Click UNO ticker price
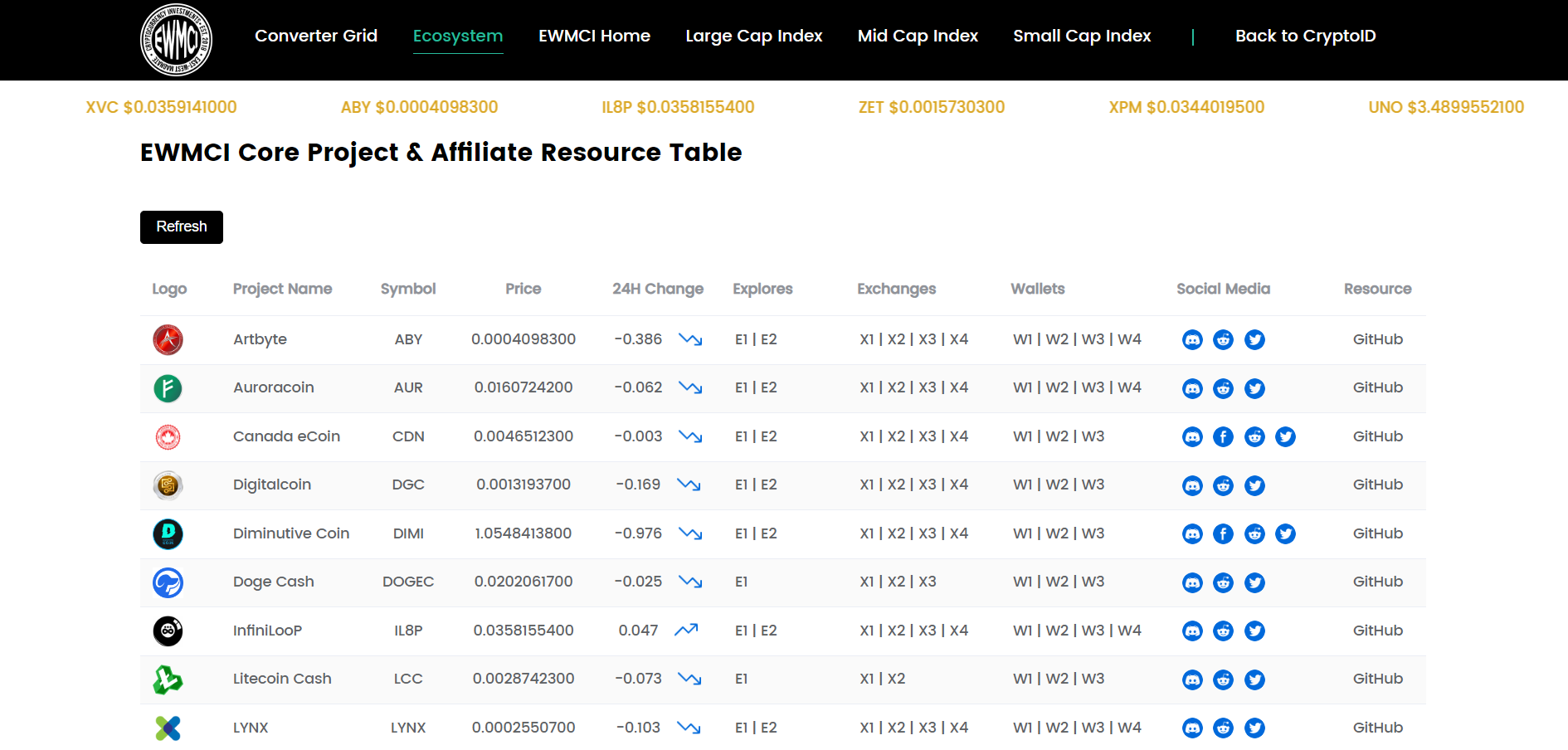 coord(1446,107)
